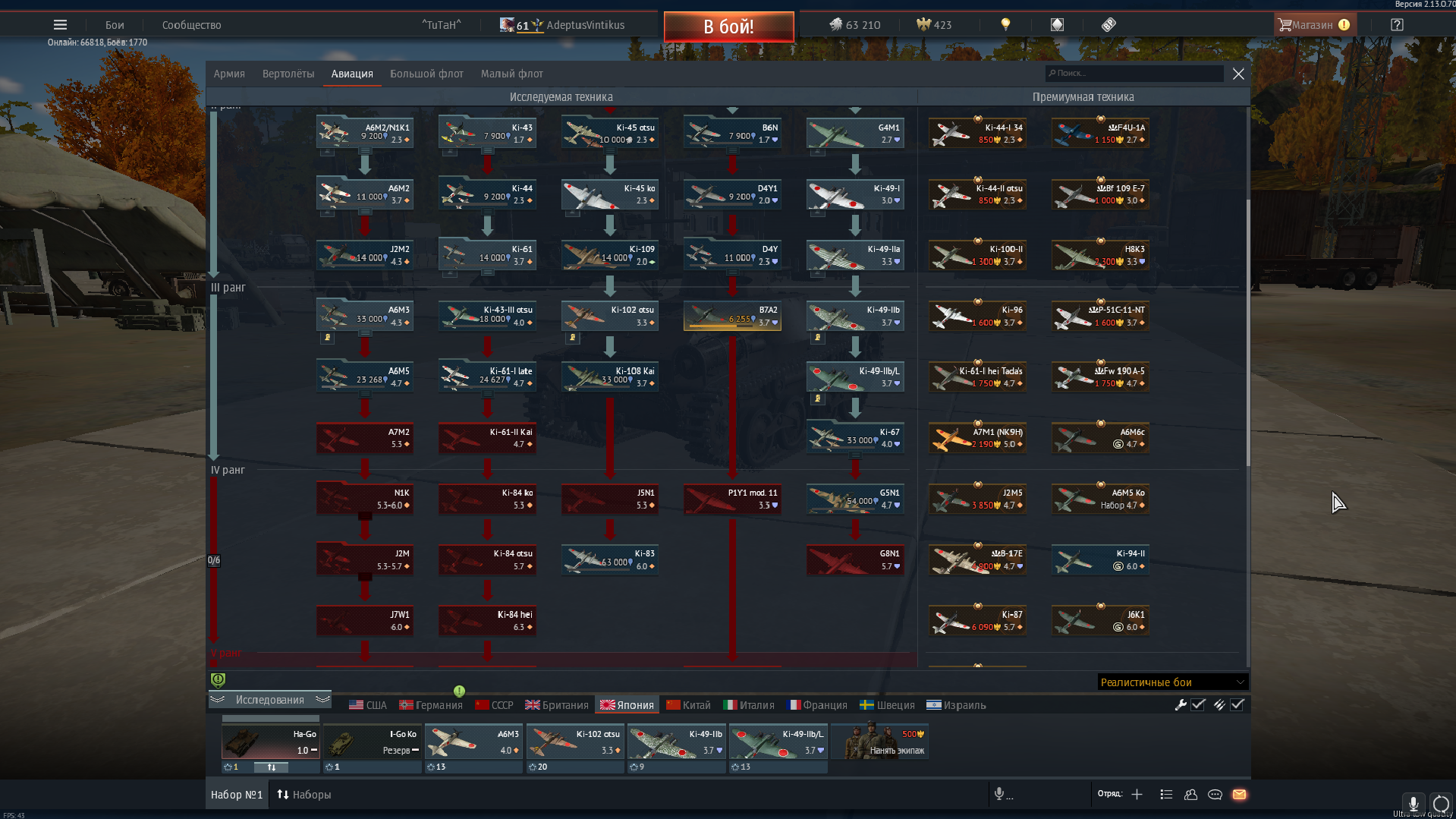Click the green exclamation notification above Germany
The image size is (1456, 819).
[x=459, y=691]
